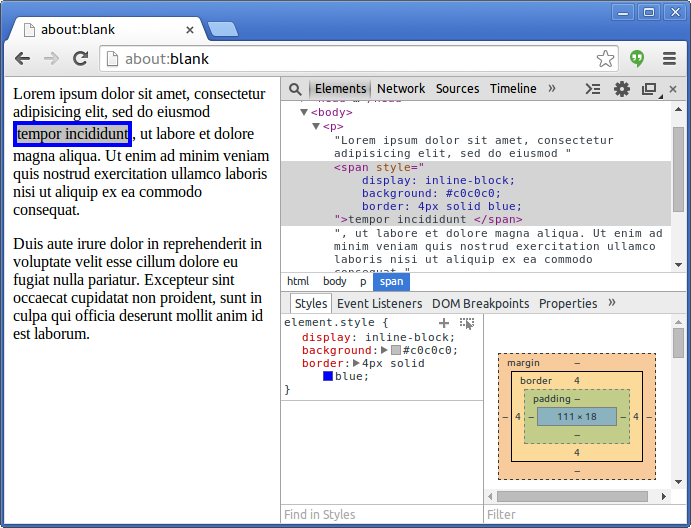The image size is (691, 528).
Task: Click the Elements tree vertical scrollbar thumb
Action: tap(678, 169)
